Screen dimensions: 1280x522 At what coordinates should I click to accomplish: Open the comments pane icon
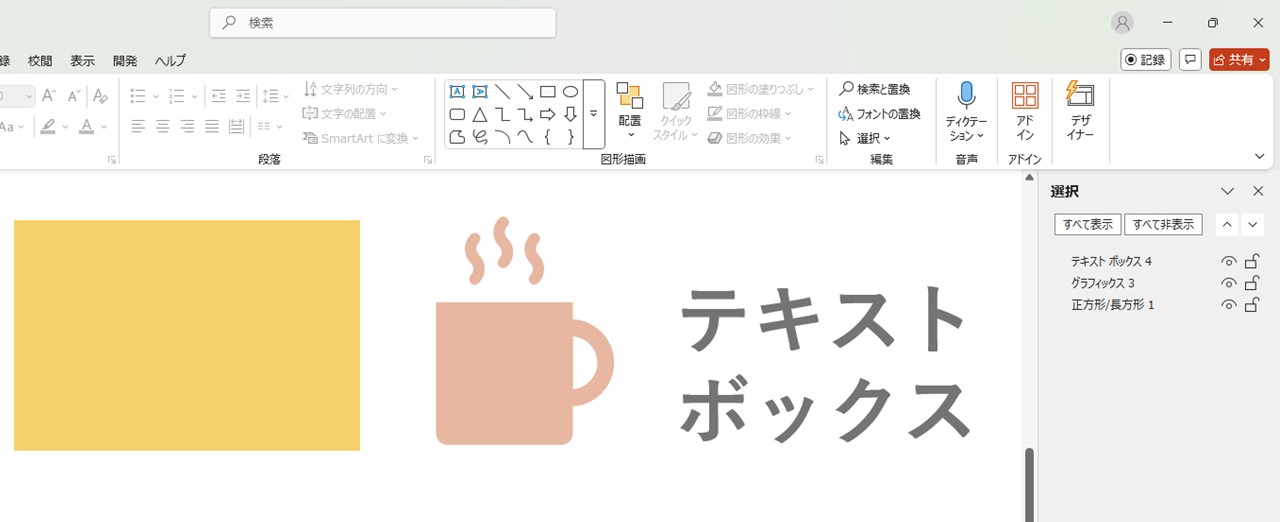(x=1190, y=60)
